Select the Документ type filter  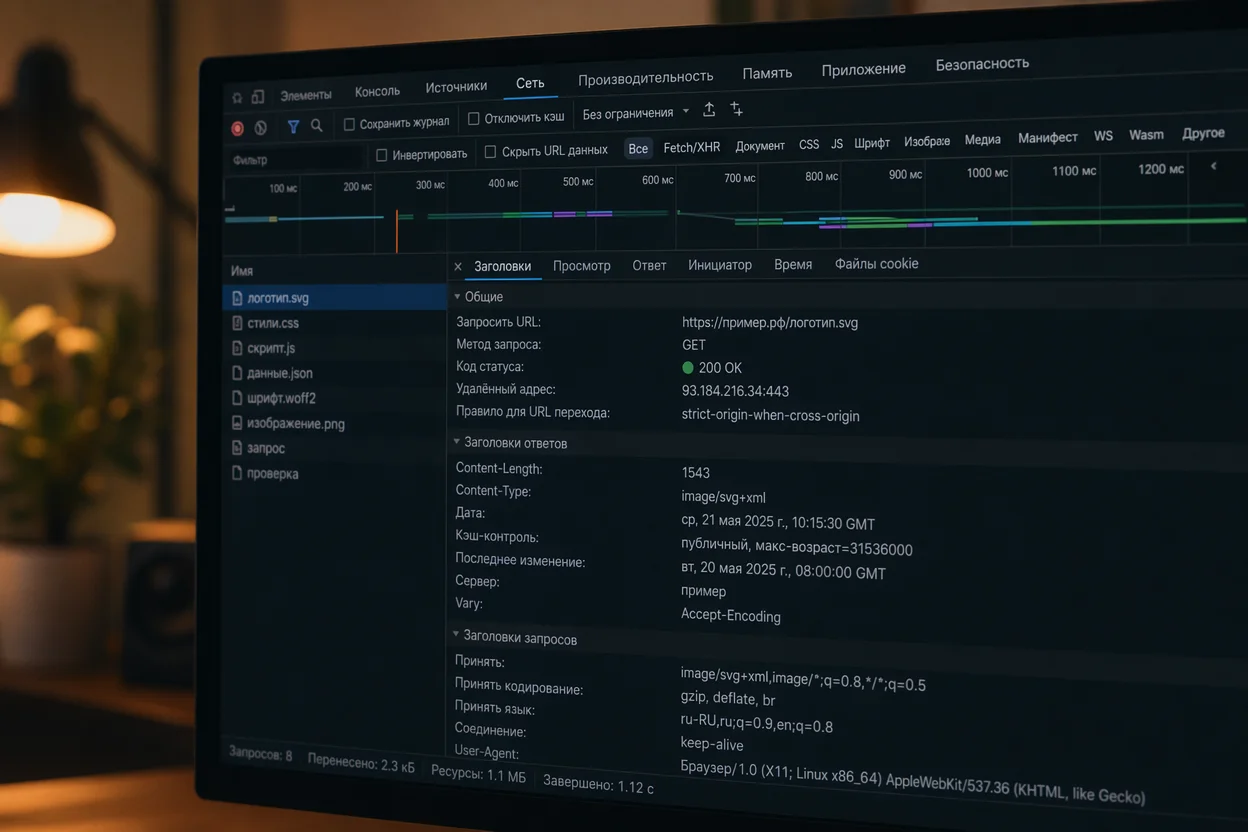(x=760, y=146)
